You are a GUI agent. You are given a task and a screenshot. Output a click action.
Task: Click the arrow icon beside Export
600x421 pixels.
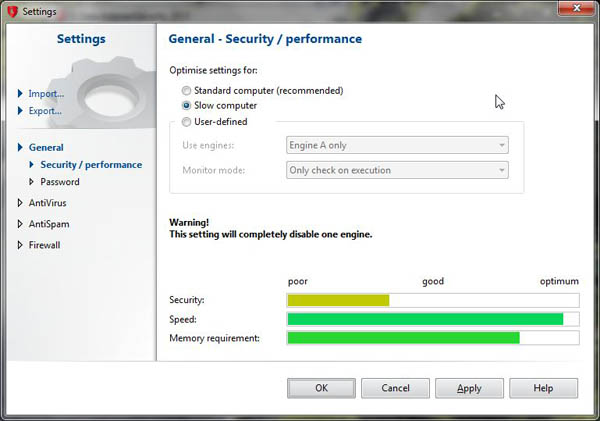tap(20, 111)
